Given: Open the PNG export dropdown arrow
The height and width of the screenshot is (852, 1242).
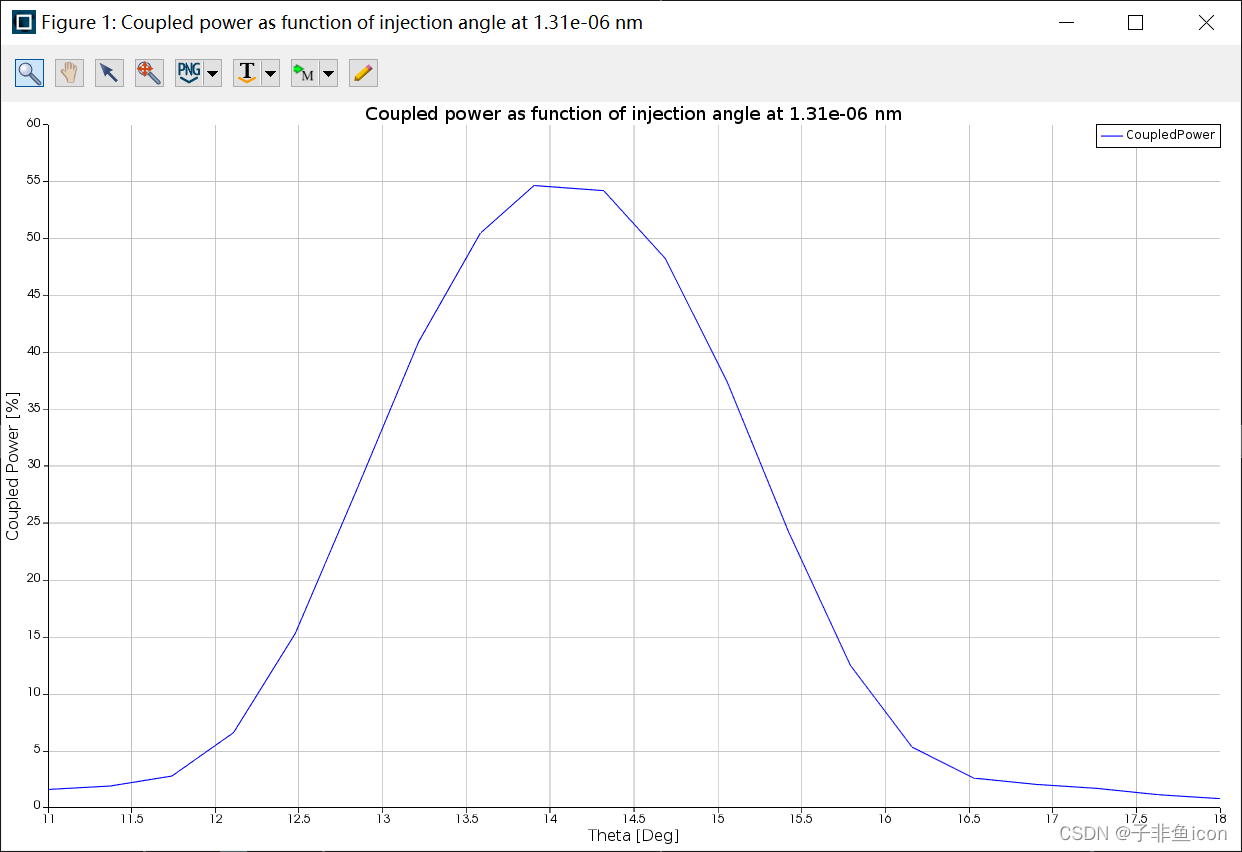Looking at the screenshot, I should pyautogui.click(x=212, y=73).
